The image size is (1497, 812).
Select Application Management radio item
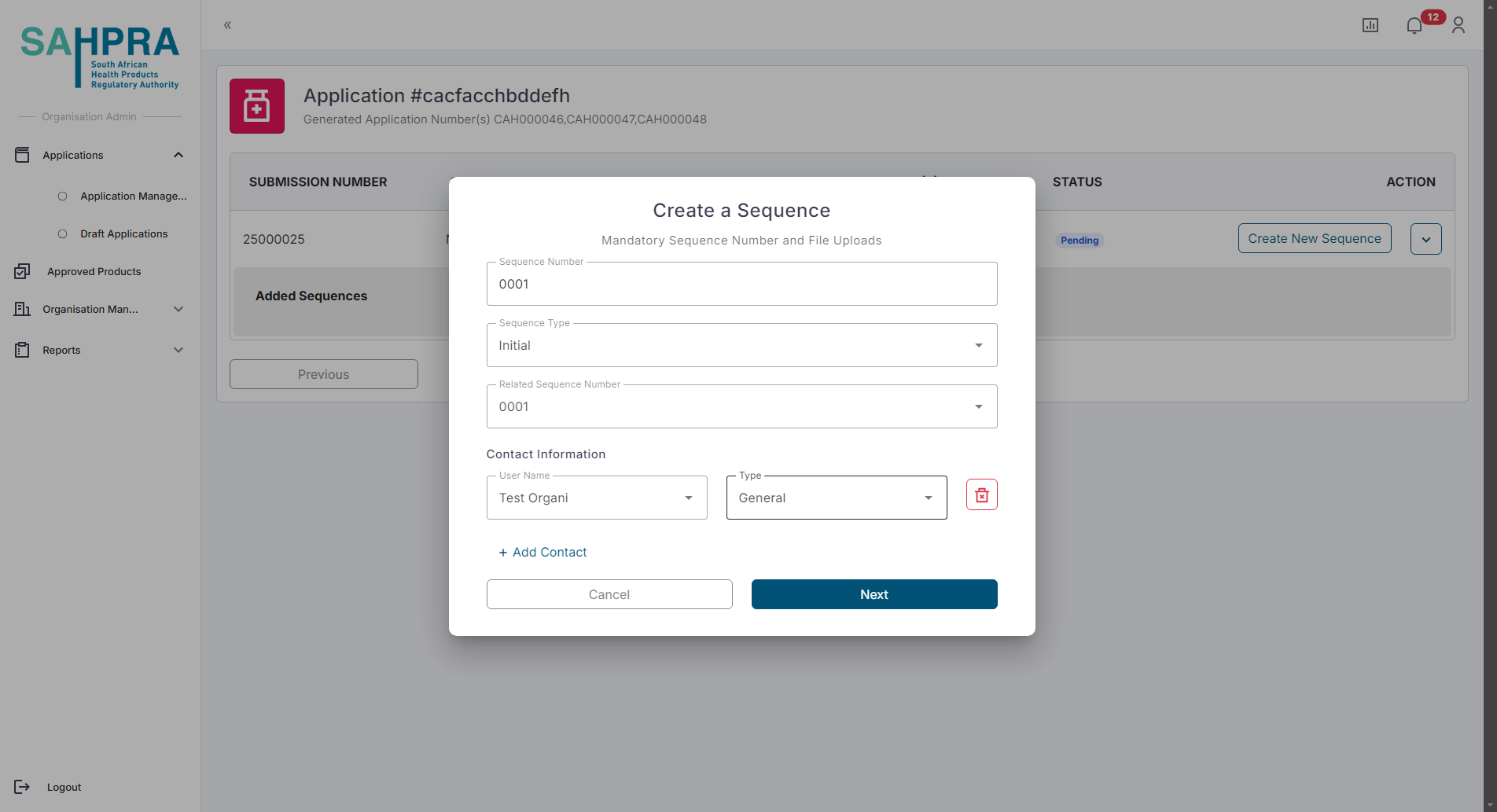pyautogui.click(x=63, y=197)
